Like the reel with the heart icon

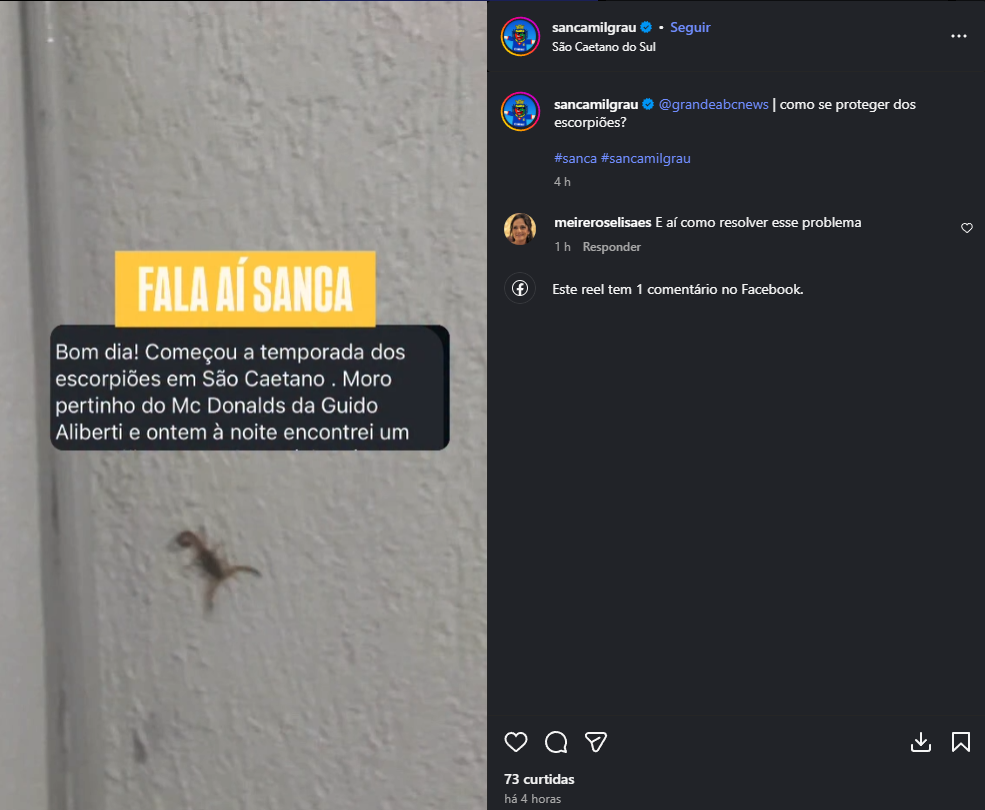516,742
